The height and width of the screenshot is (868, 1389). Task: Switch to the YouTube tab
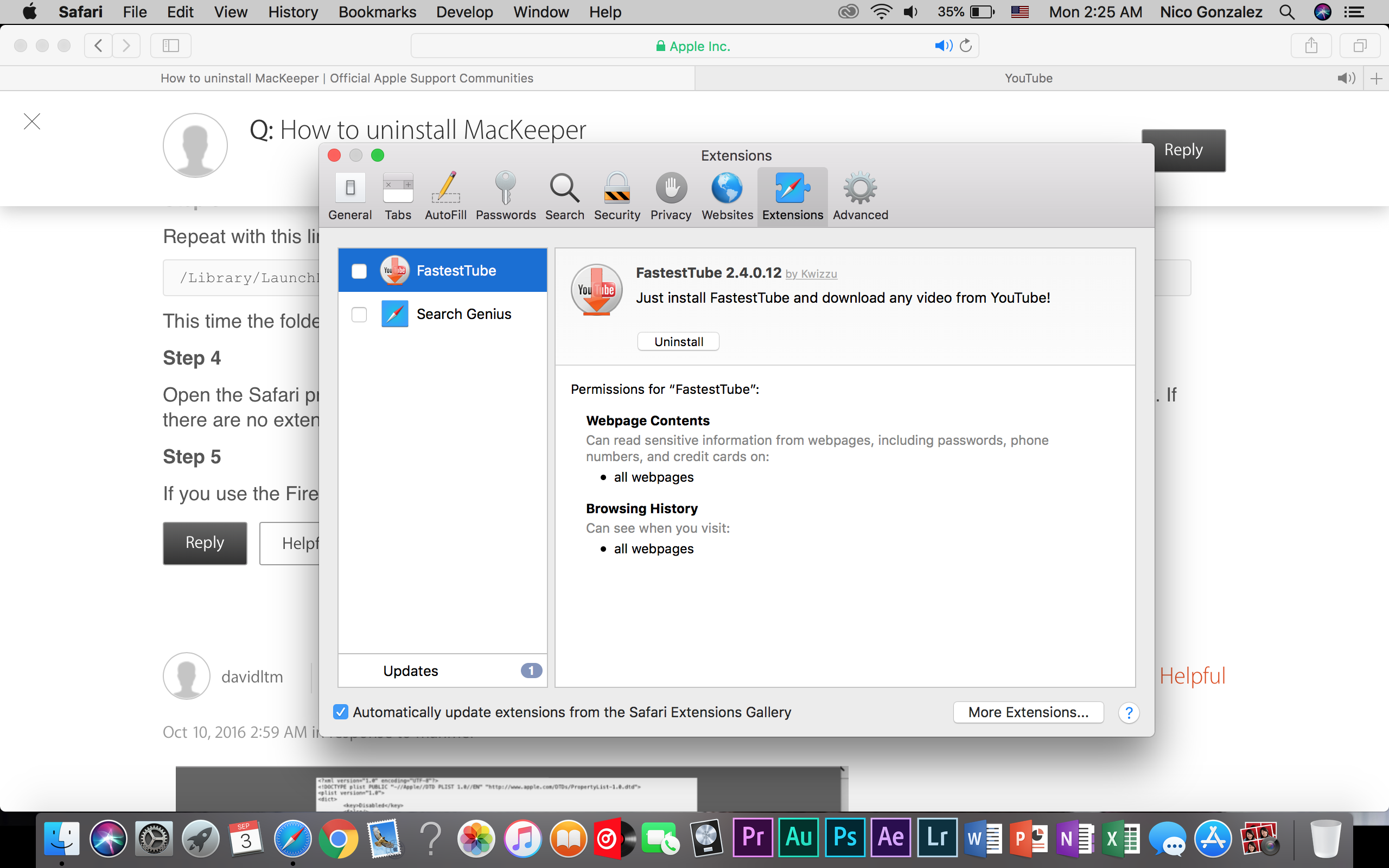(x=1028, y=78)
